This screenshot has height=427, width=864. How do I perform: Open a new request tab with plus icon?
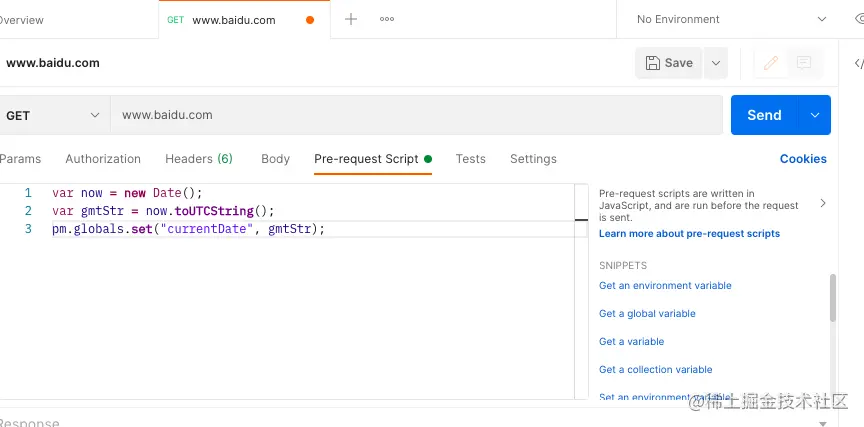[351, 19]
